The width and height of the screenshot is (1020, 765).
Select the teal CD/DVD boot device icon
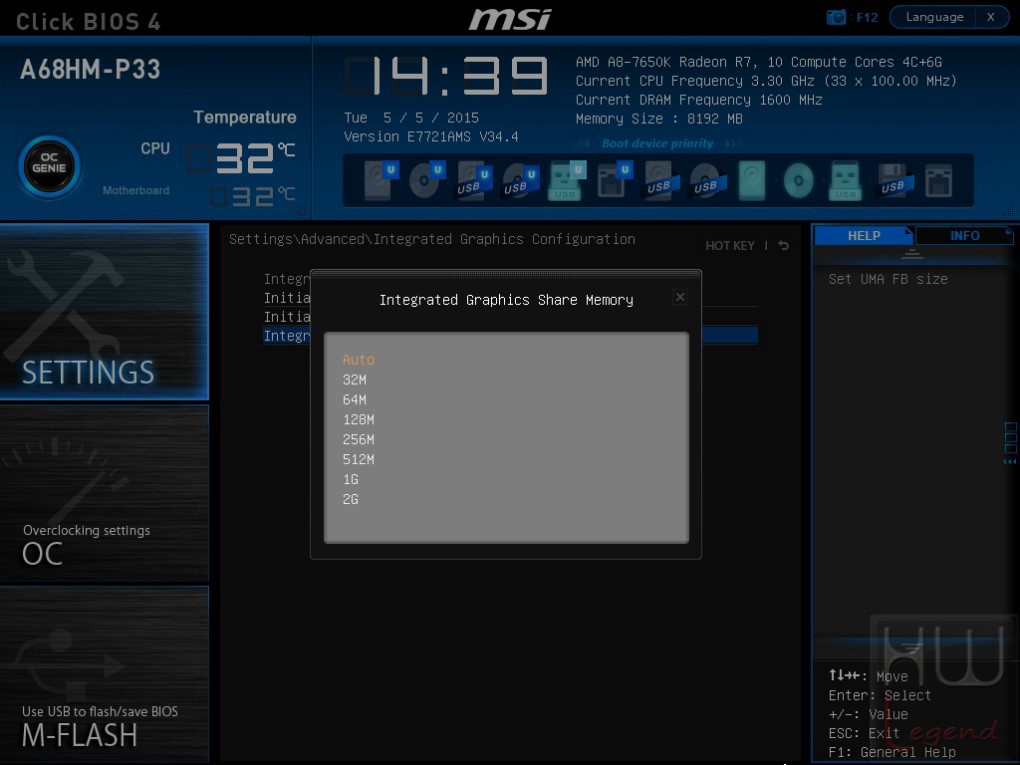(x=798, y=180)
